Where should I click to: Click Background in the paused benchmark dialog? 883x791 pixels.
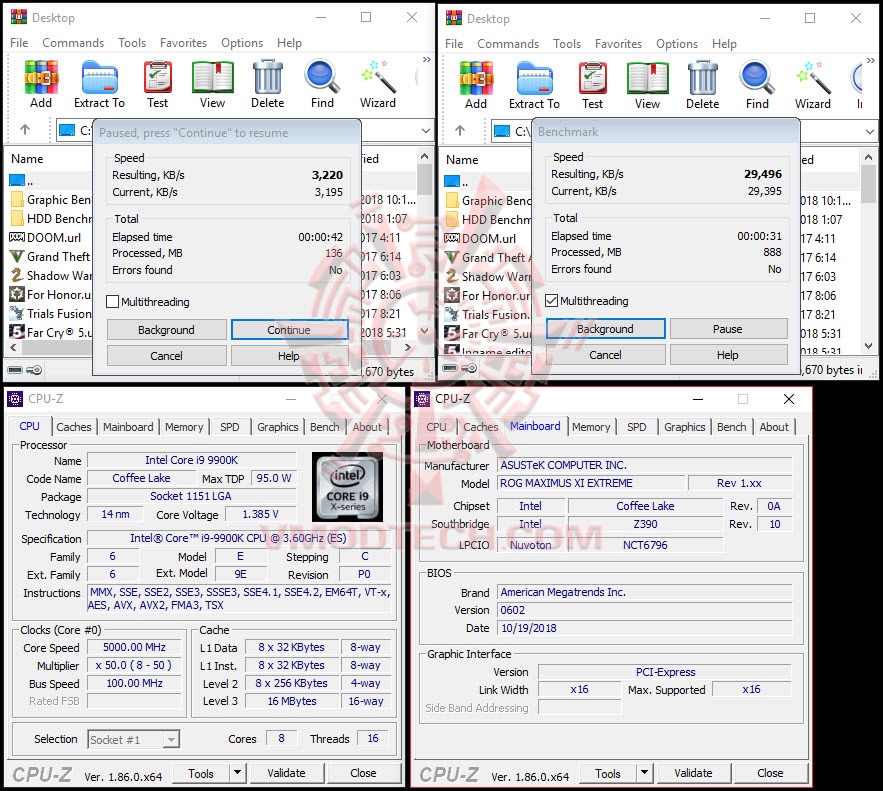click(166, 330)
